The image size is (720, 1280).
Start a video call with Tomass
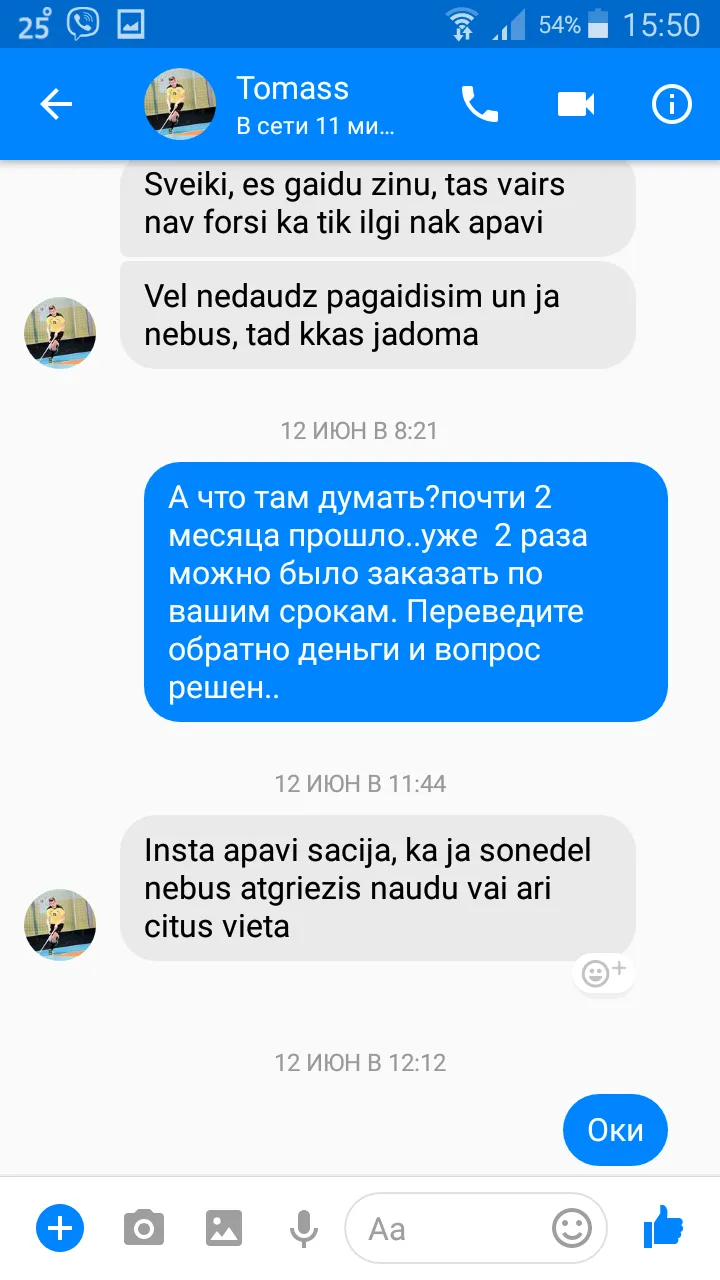(576, 104)
